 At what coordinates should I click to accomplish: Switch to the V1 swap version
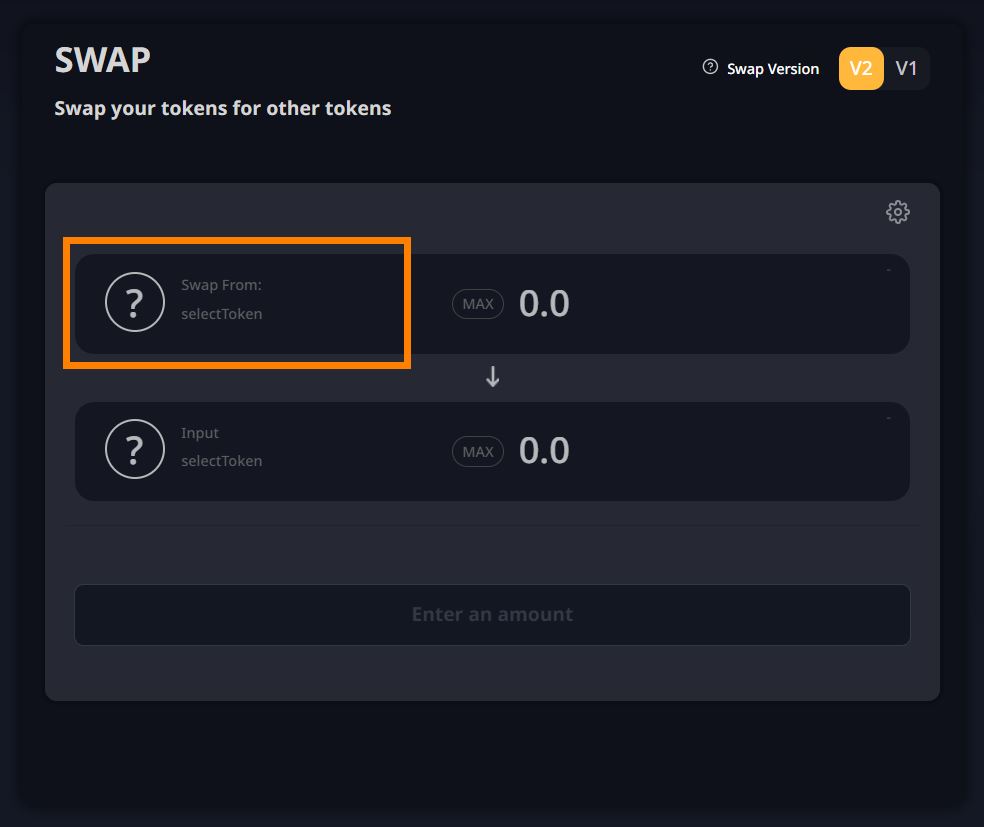tap(907, 69)
